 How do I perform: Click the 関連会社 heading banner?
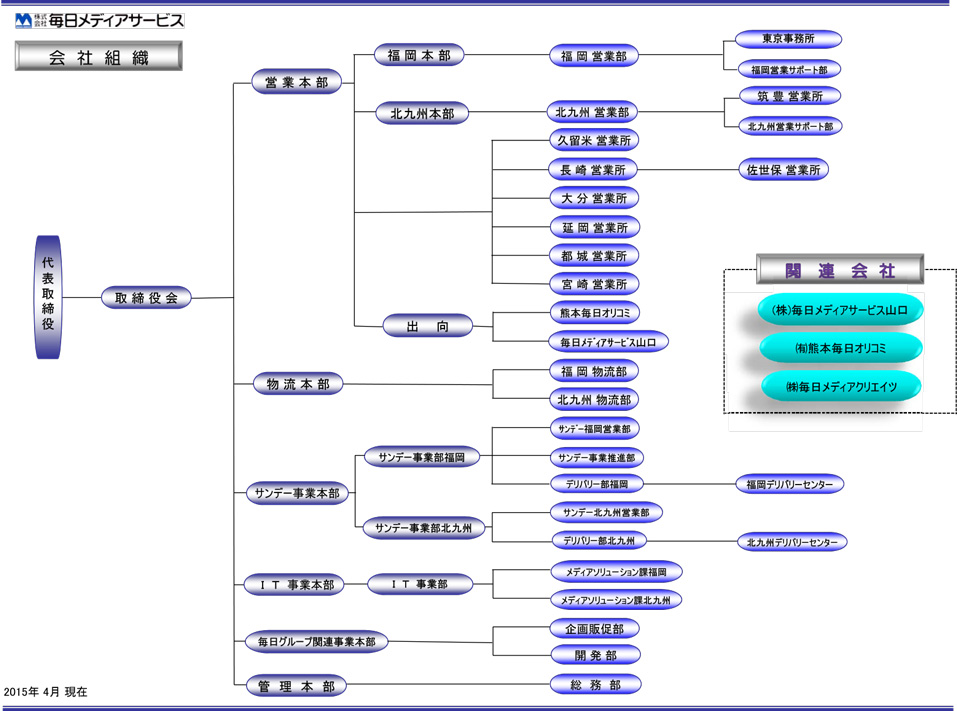(x=840, y=270)
